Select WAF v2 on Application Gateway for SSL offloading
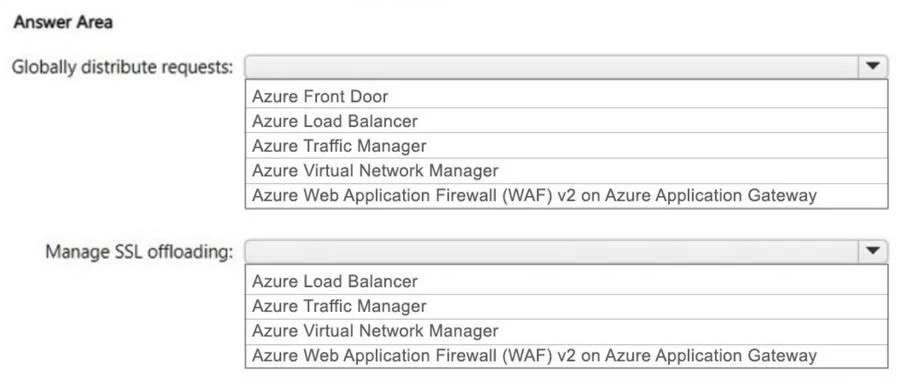The width and height of the screenshot is (900, 380). click(x=566, y=356)
